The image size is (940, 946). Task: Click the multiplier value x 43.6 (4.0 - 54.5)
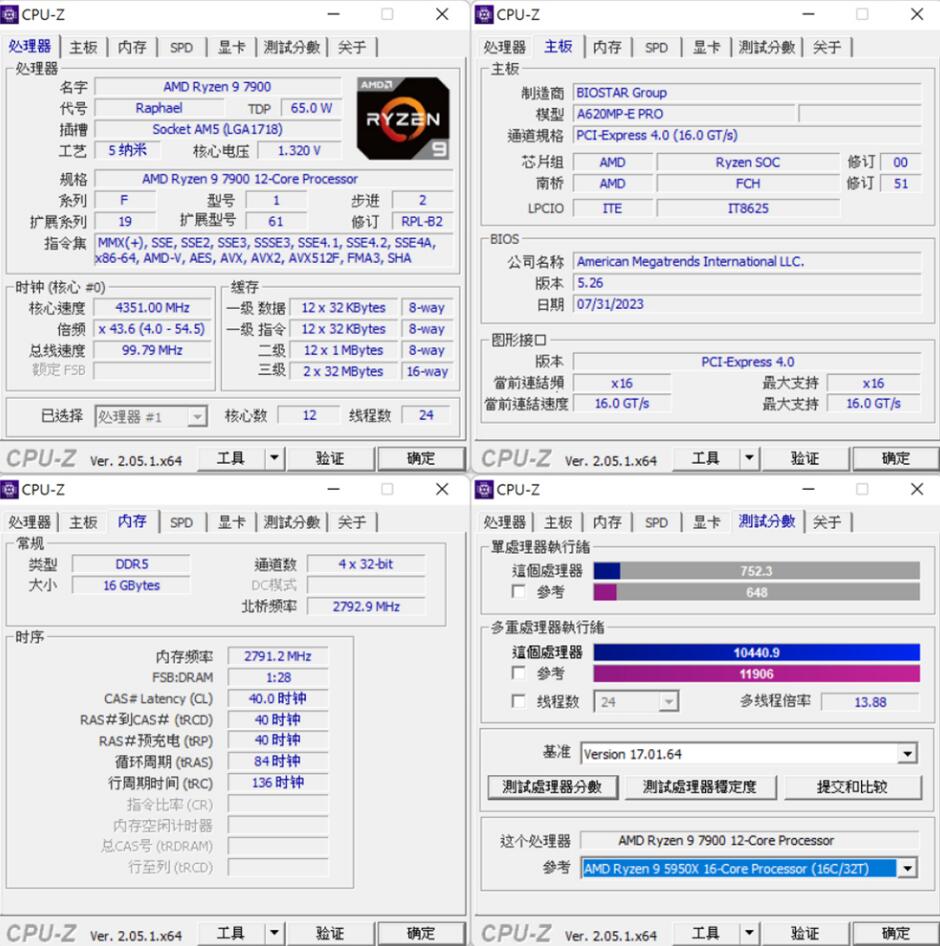pyautogui.click(x=153, y=329)
